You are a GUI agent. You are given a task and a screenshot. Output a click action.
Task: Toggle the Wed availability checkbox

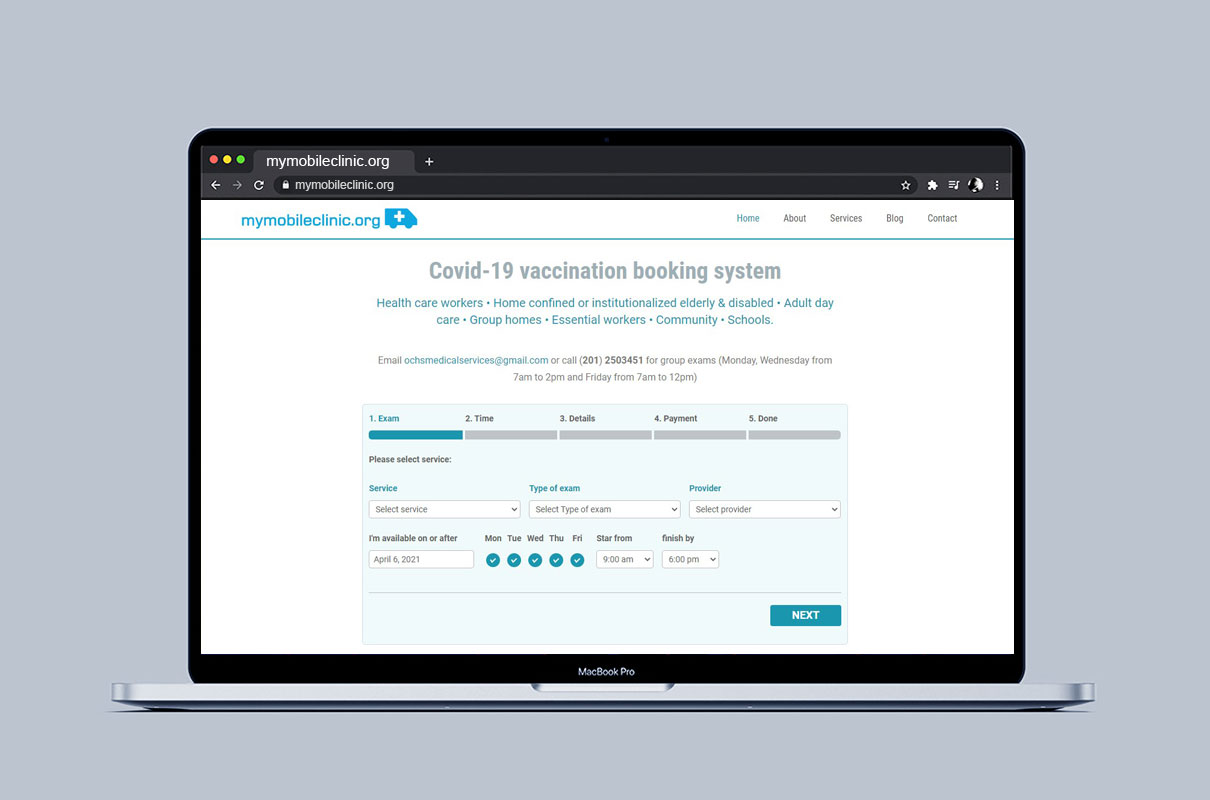(x=535, y=560)
